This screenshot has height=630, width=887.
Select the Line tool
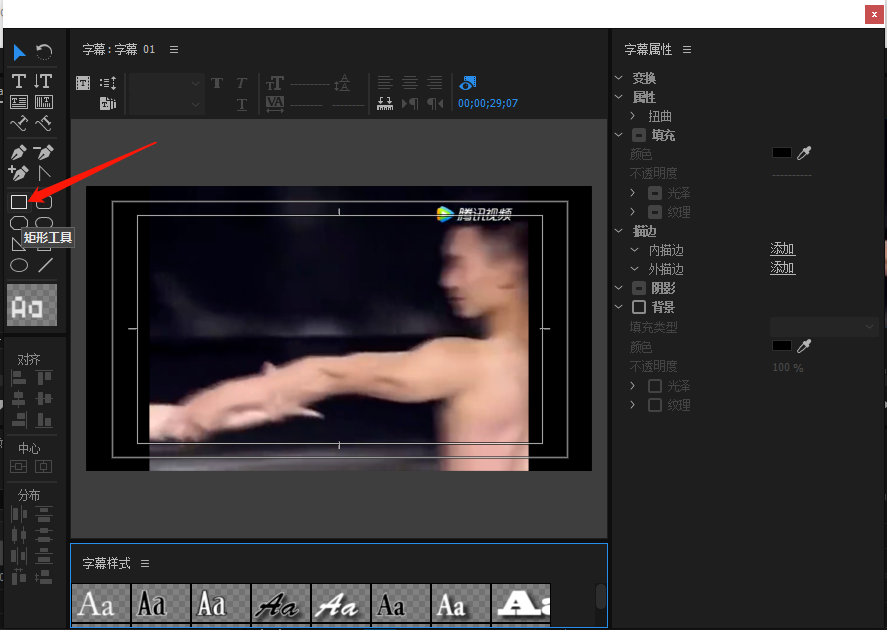[x=45, y=265]
